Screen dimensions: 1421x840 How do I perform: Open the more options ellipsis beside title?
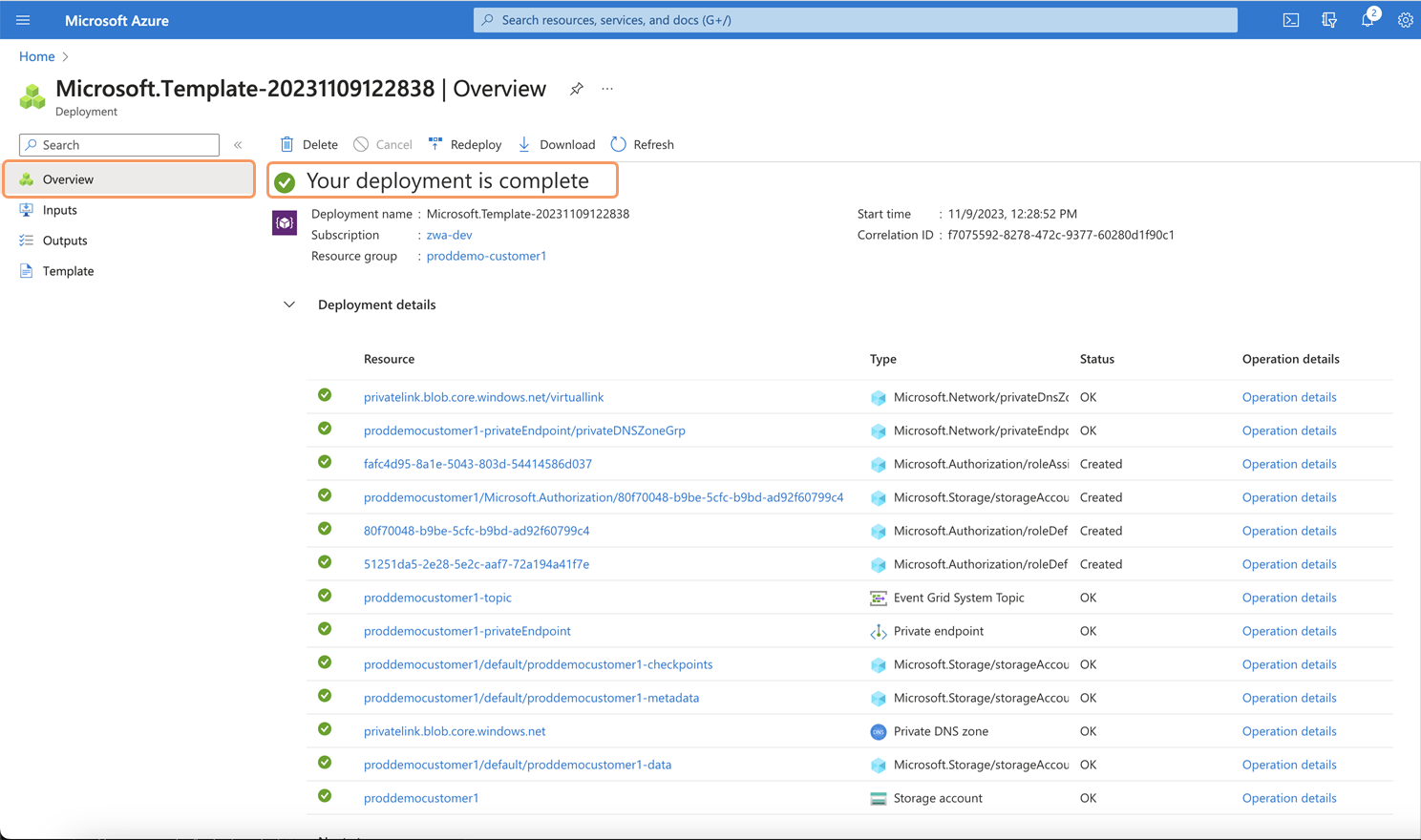pos(607,89)
